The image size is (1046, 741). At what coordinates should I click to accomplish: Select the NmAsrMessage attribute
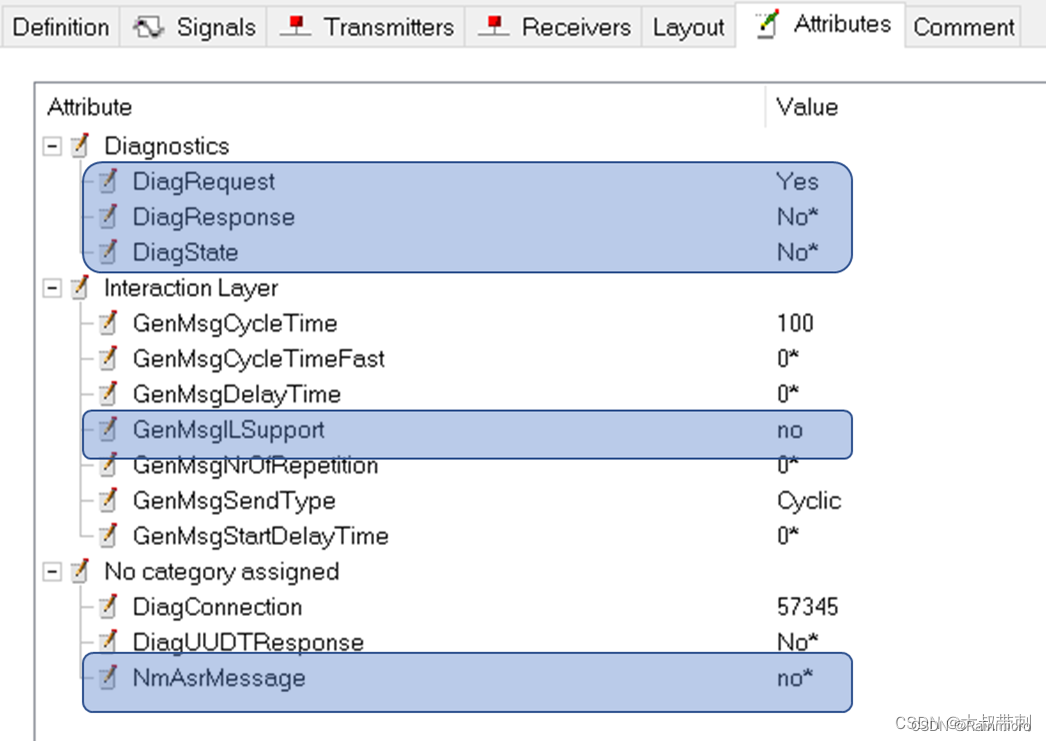coord(219,678)
